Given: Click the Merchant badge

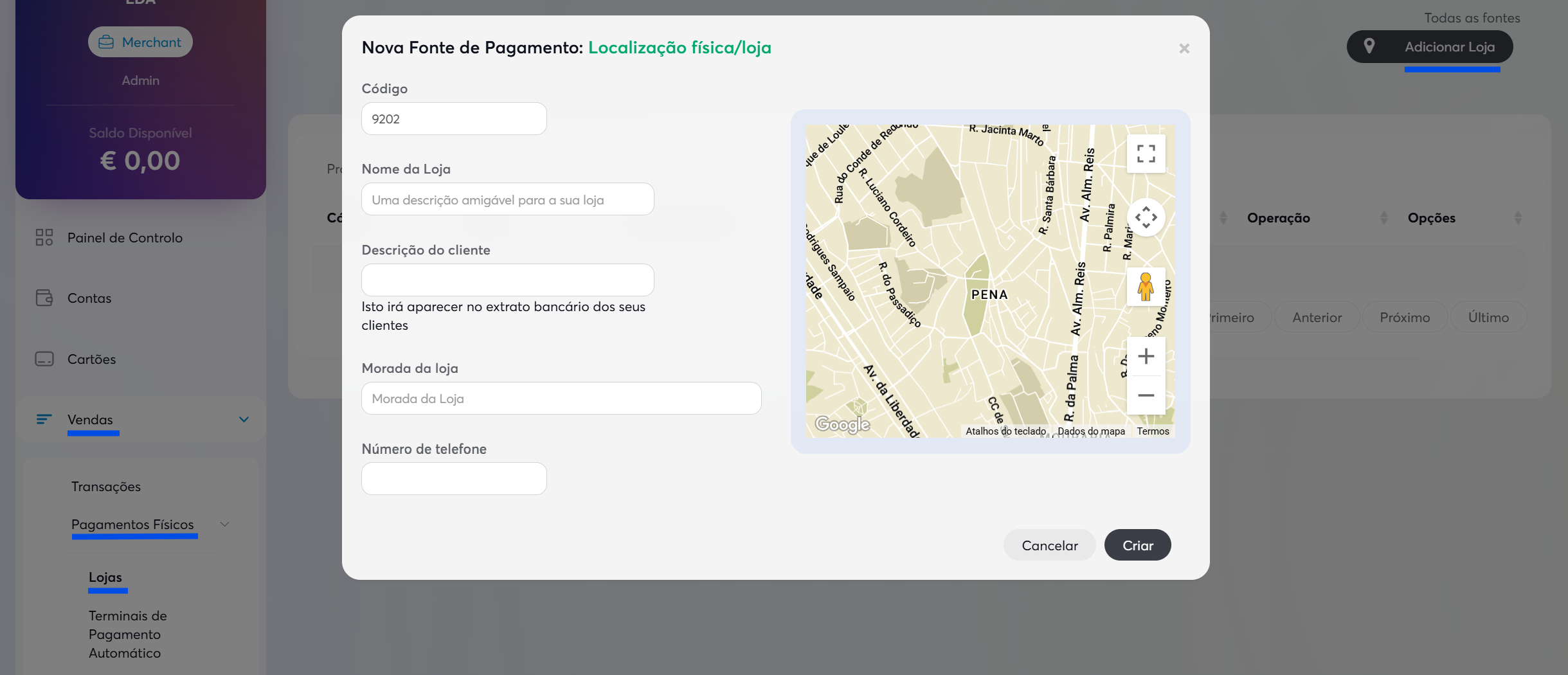Looking at the screenshot, I should pyautogui.click(x=140, y=42).
